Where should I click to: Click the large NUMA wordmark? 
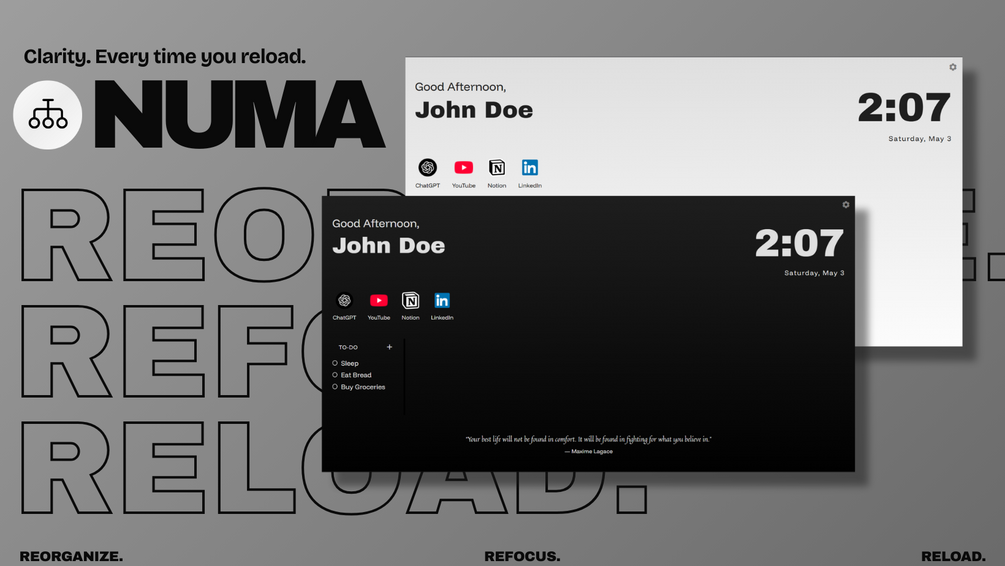[x=240, y=114]
